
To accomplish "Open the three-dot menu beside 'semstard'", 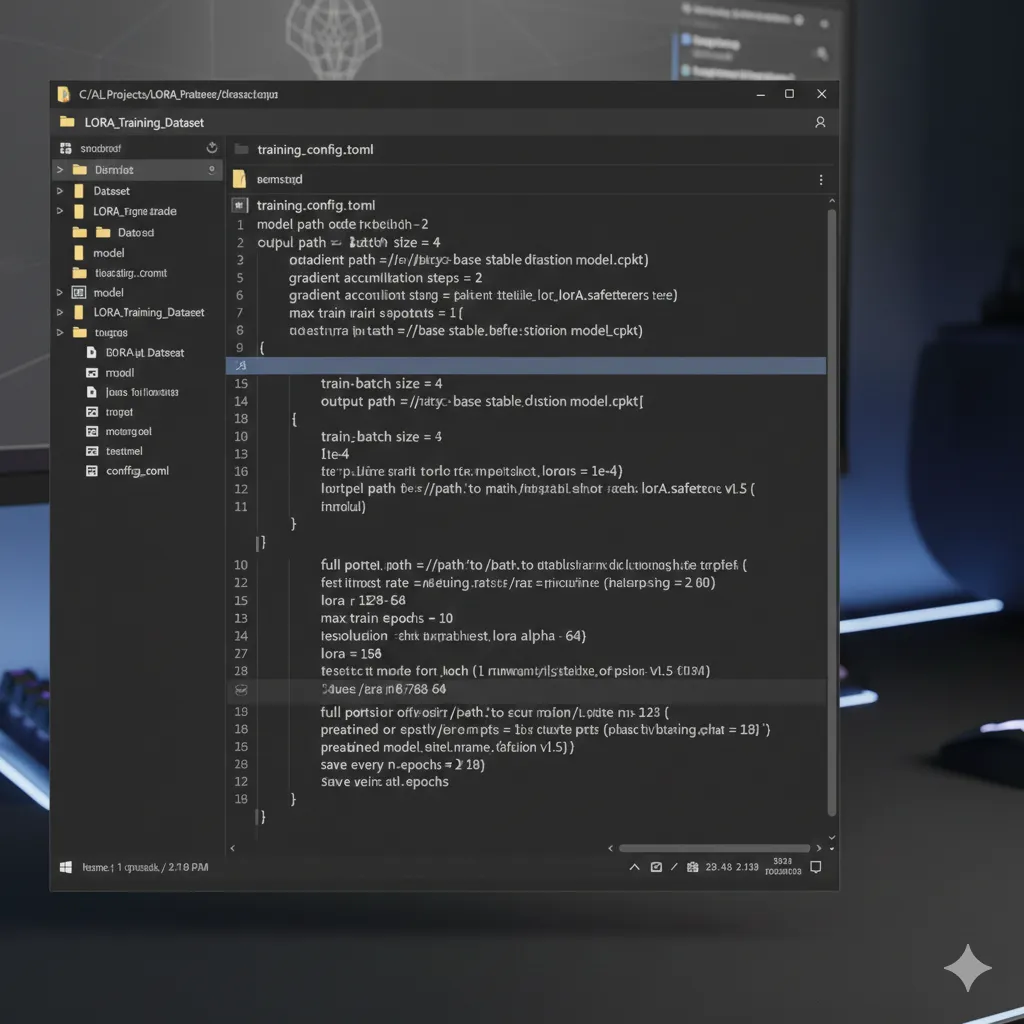I will tap(821, 180).
